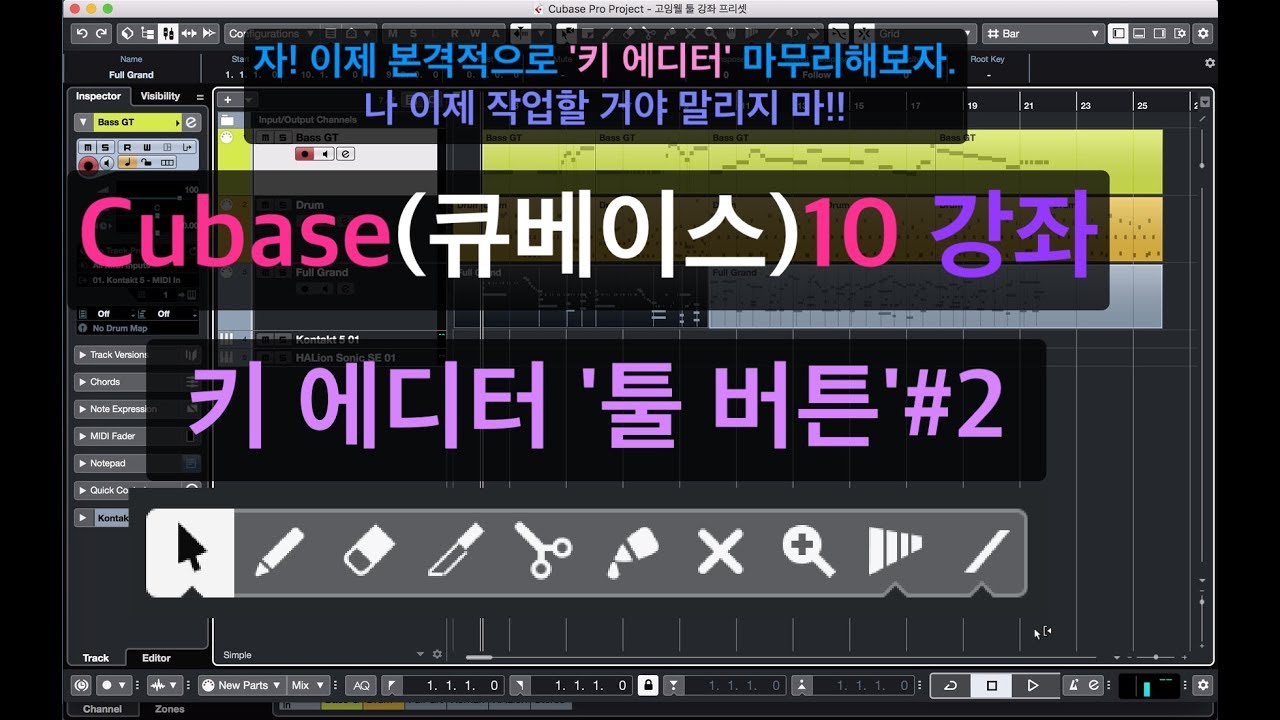This screenshot has width=1280, height=720.
Task: Toggle Inspector record enable button
Action: tap(88, 164)
